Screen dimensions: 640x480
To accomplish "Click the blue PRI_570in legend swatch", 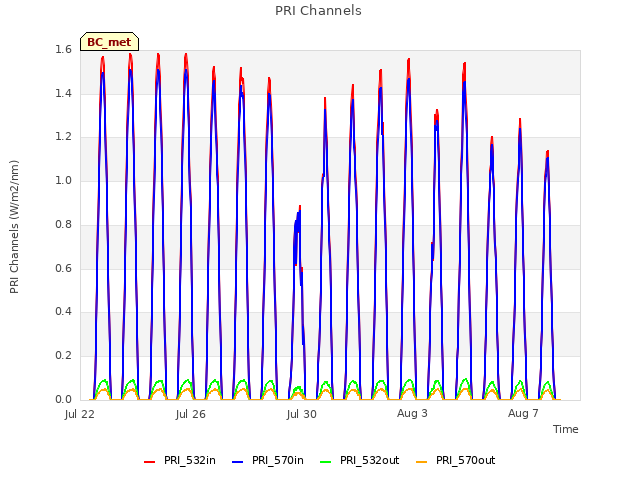I will tap(238, 462).
